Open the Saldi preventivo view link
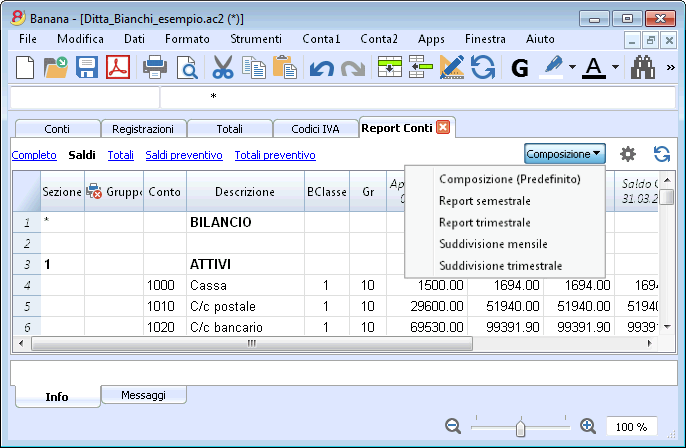This screenshot has width=686, height=448. tap(184, 155)
